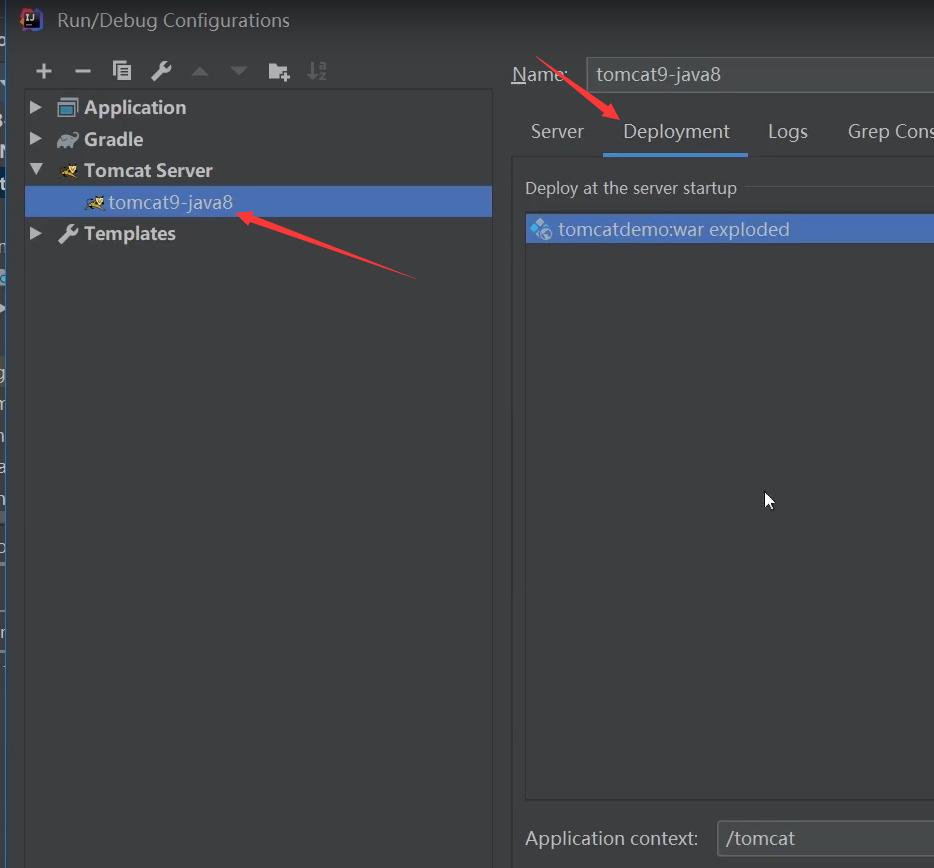Switch to the Logs tab
This screenshot has width=934, height=868.
pyautogui.click(x=787, y=132)
